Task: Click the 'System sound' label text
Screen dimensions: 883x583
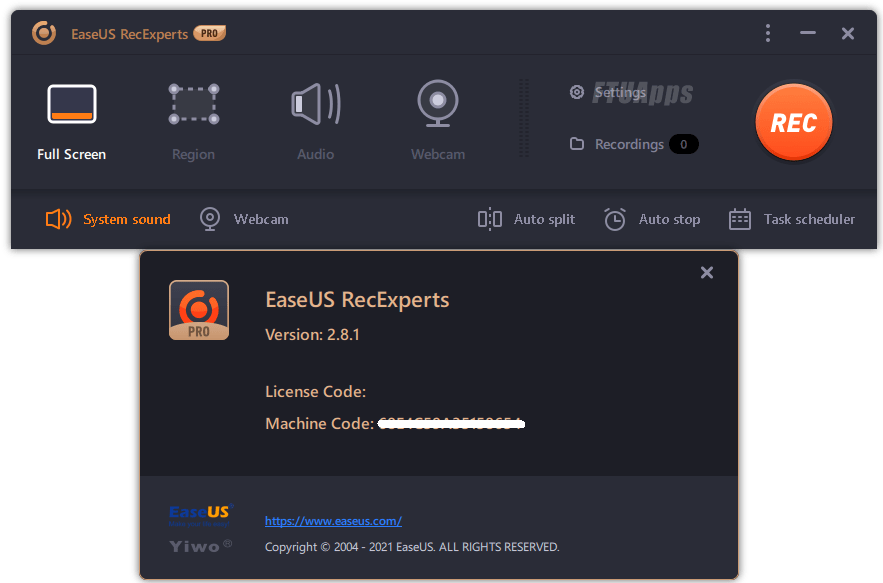Action: [x=127, y=219]
